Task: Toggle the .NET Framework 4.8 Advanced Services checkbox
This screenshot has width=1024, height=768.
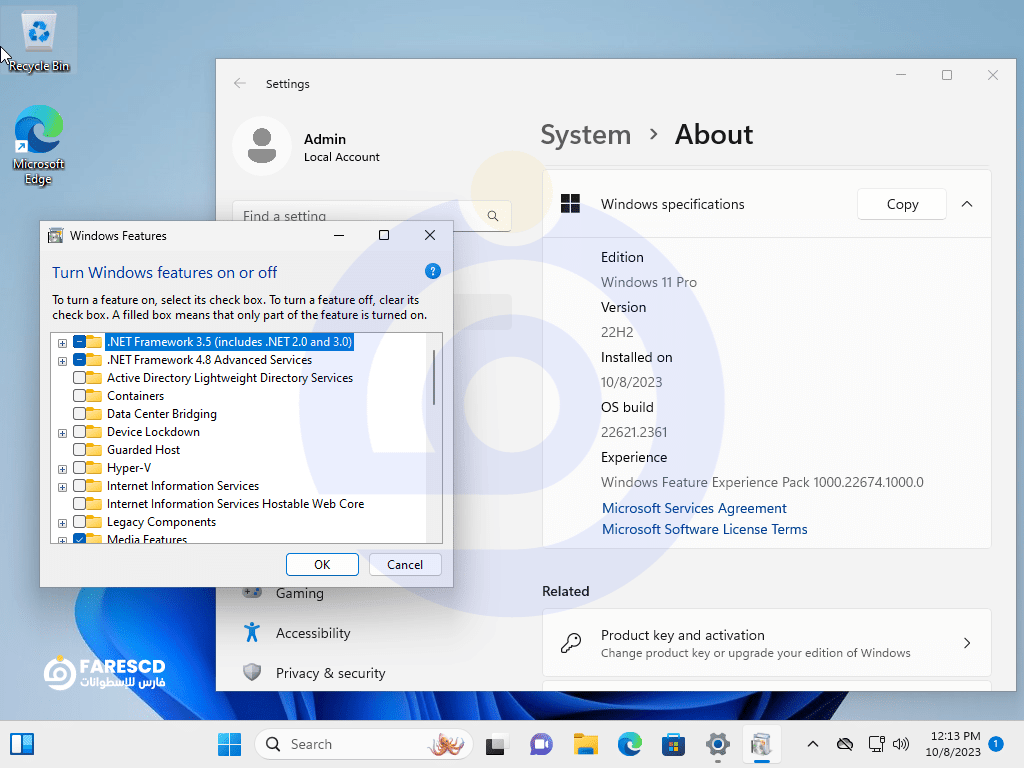Action: 80,360
